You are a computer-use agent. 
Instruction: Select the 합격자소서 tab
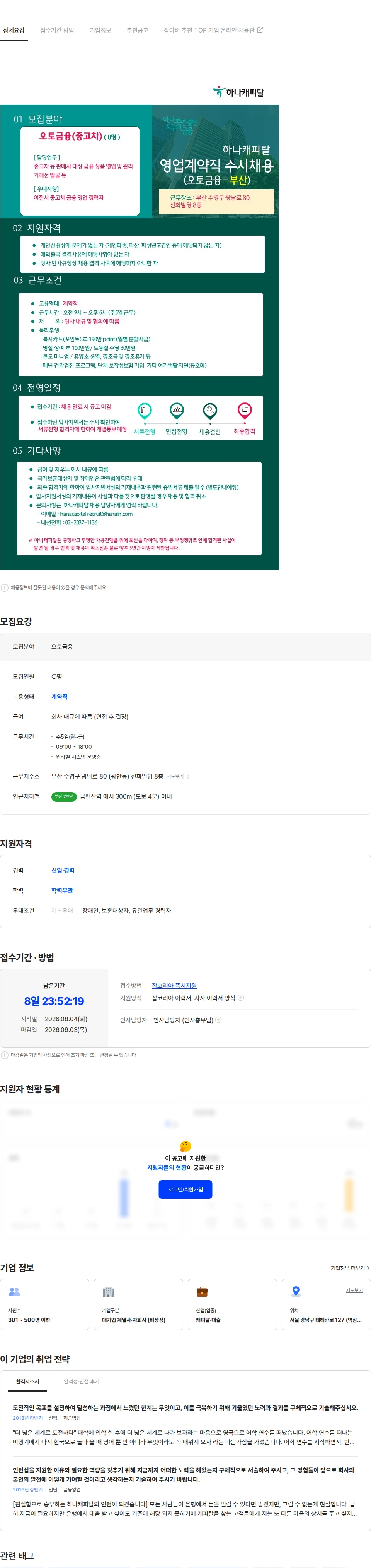27,1381
